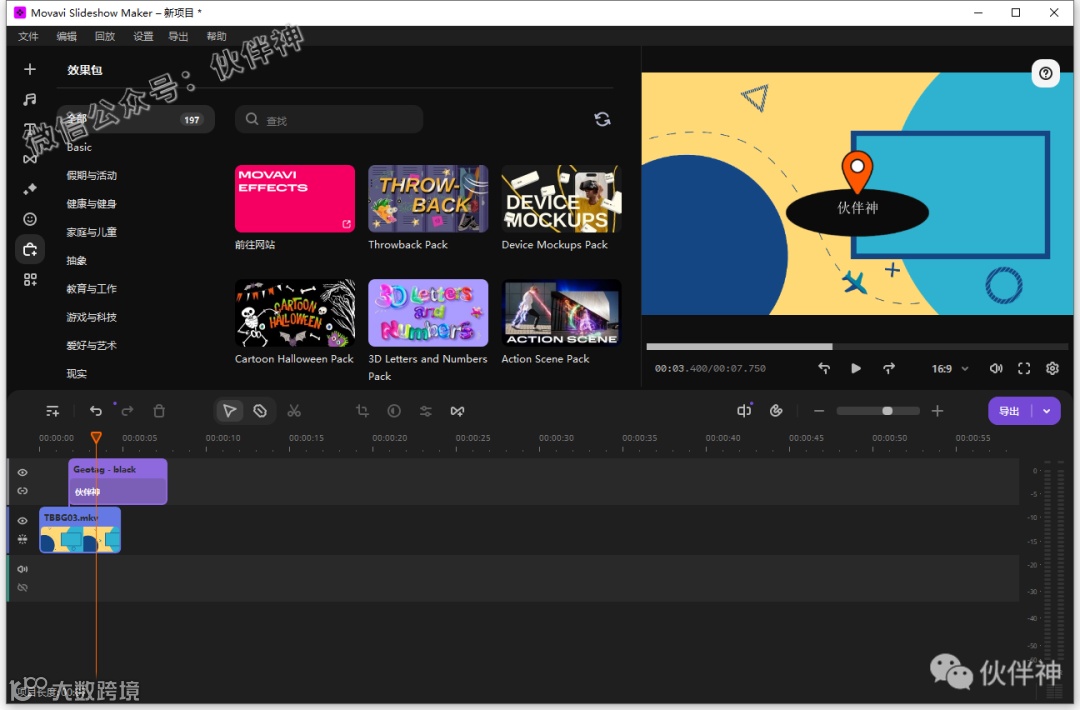1080x710 pixels.
Task: Expand the export button dropdown arrow
Action: [x=1046, y=411]
